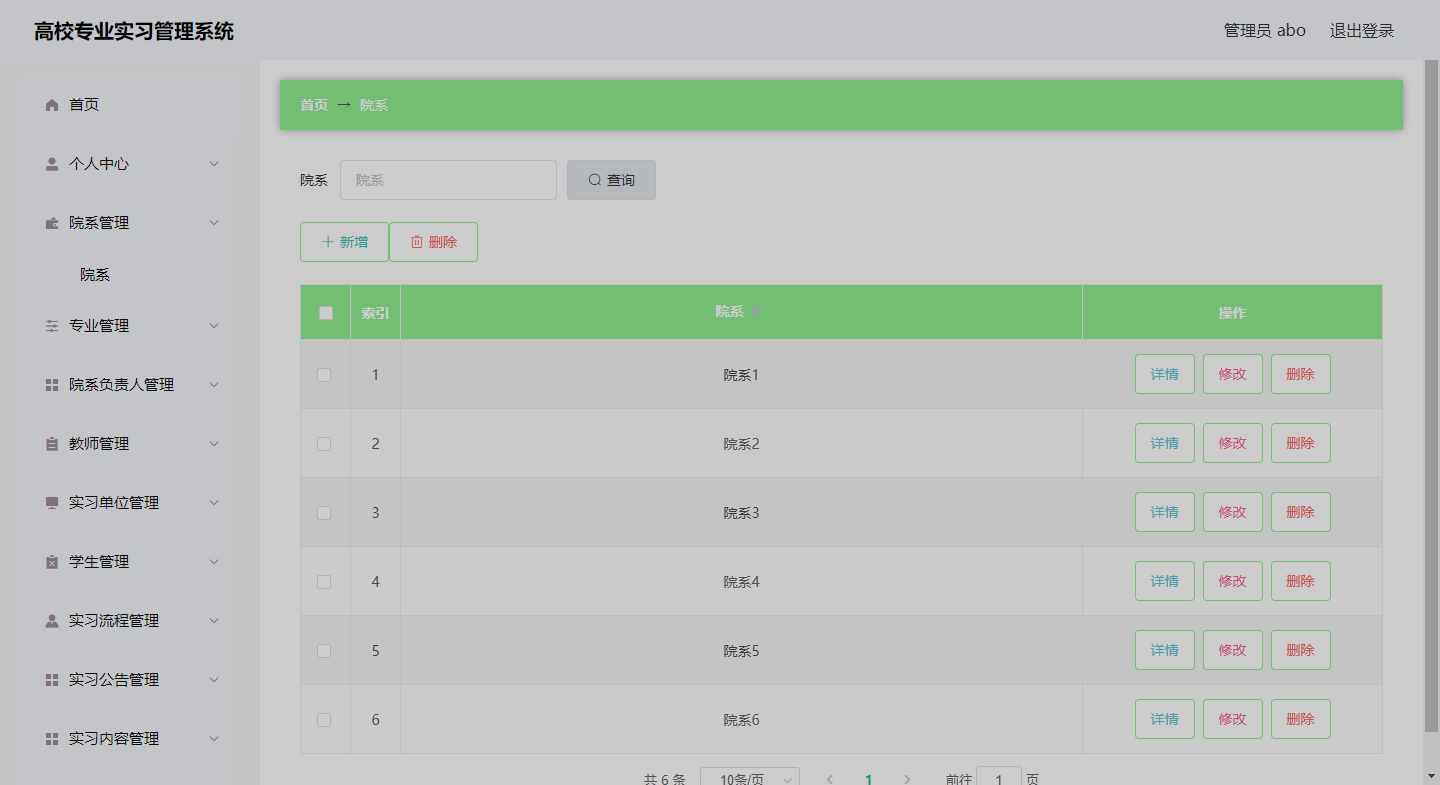The image size is (1440, 785).
Task: Open the 院系 submenu item in sidebar
Action: click(x=95, y=275)
